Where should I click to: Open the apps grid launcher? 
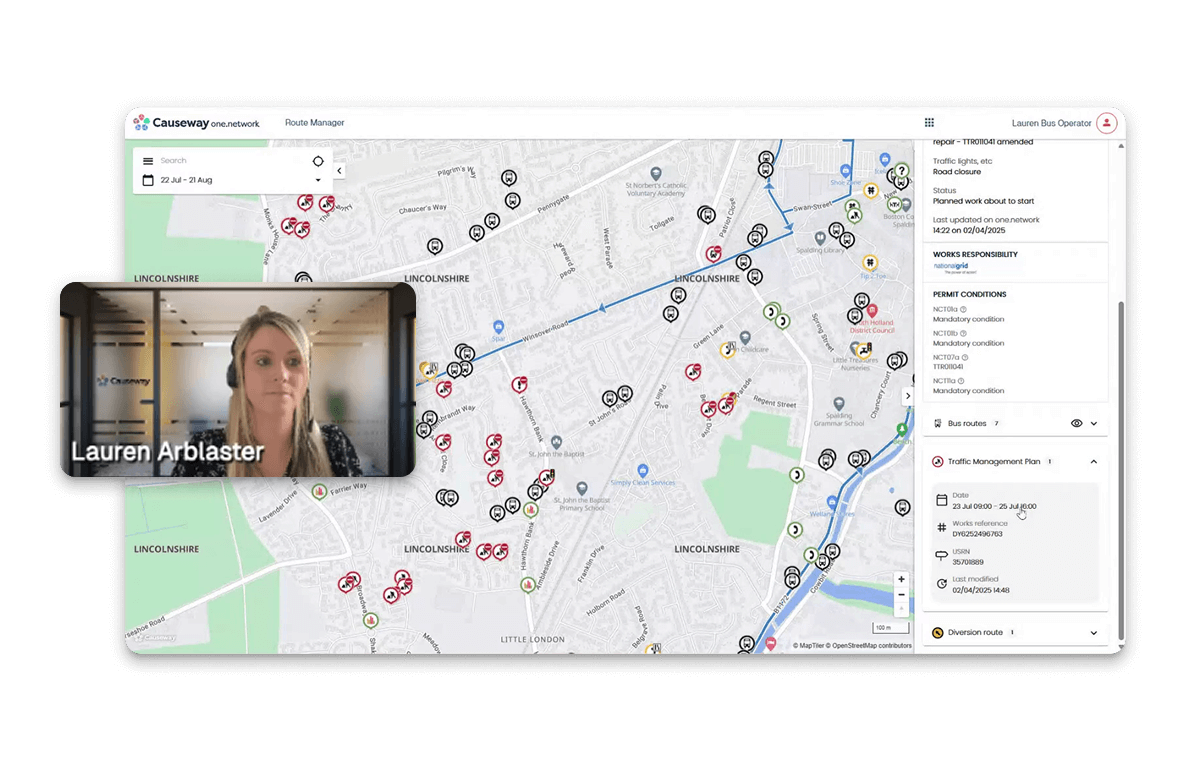click(x=929, y=123)
